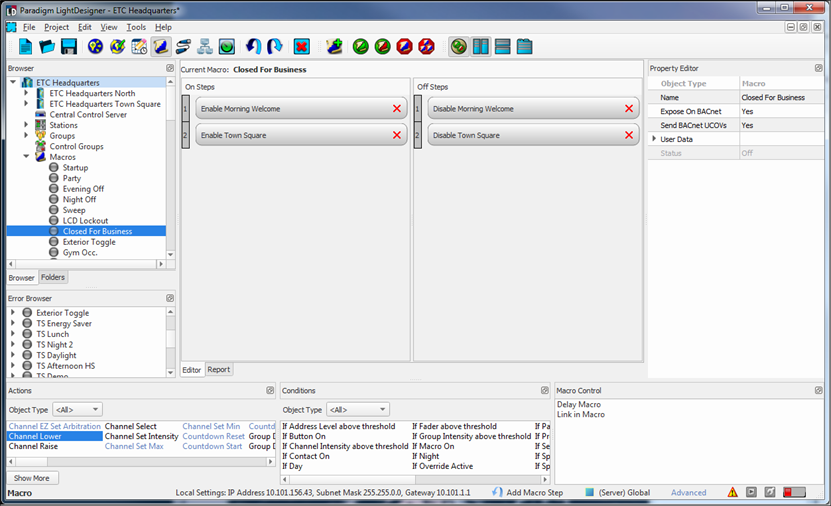Expand the Stations tree node
The width and height of the screenshot is (831, 506).
(26, 125)
